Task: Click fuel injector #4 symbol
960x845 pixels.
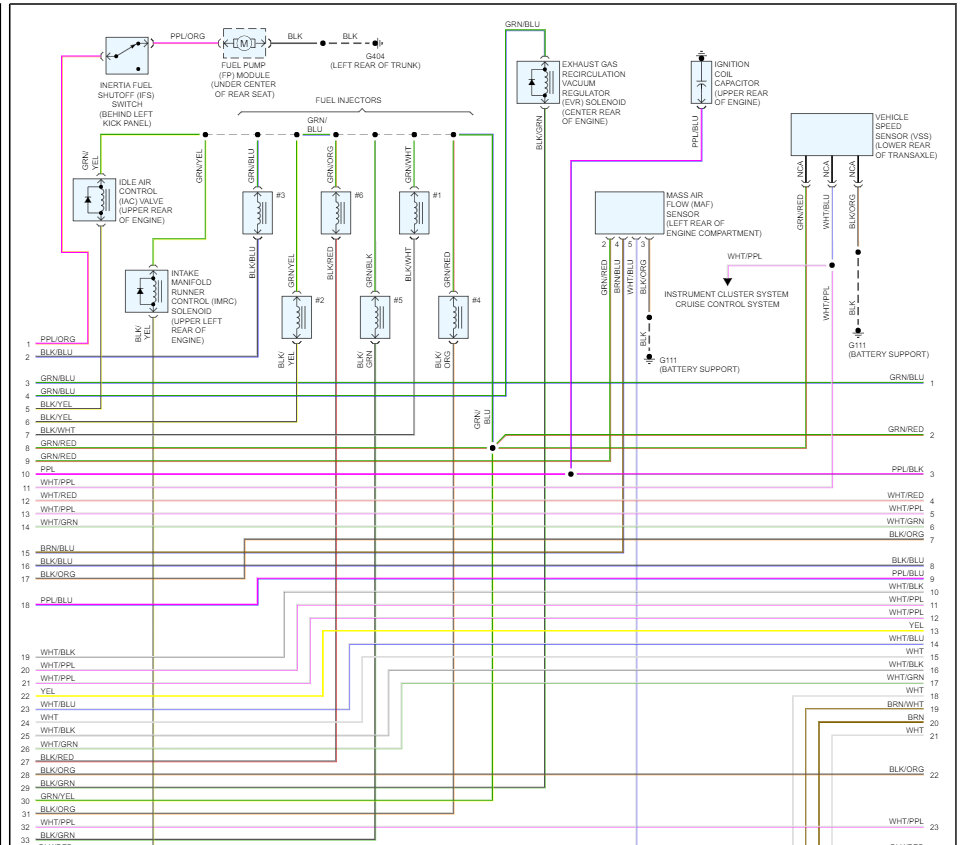Action: tap(454, 317)
